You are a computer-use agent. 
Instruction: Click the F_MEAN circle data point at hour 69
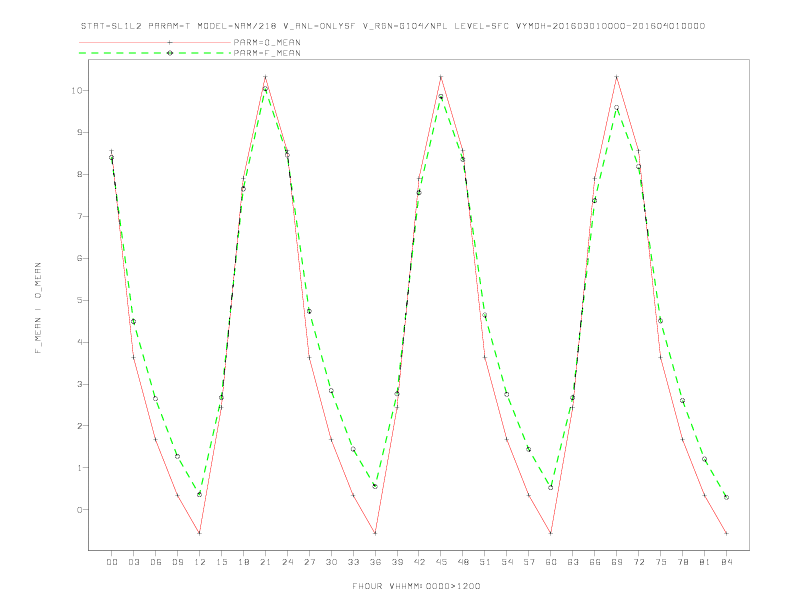[617, 108]
